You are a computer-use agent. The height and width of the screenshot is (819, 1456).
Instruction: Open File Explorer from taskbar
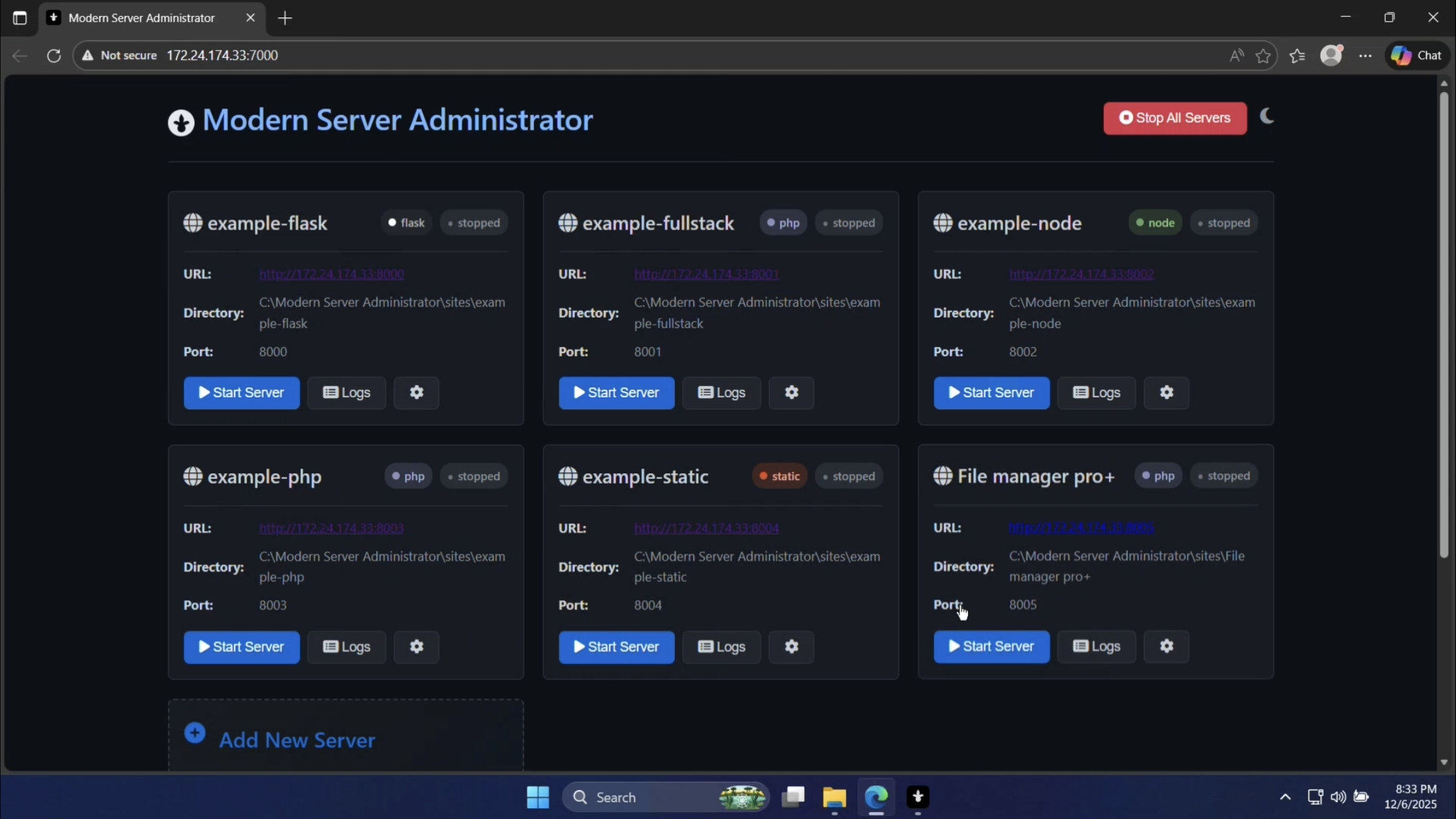pyautogui.click(x=834, y=797)
